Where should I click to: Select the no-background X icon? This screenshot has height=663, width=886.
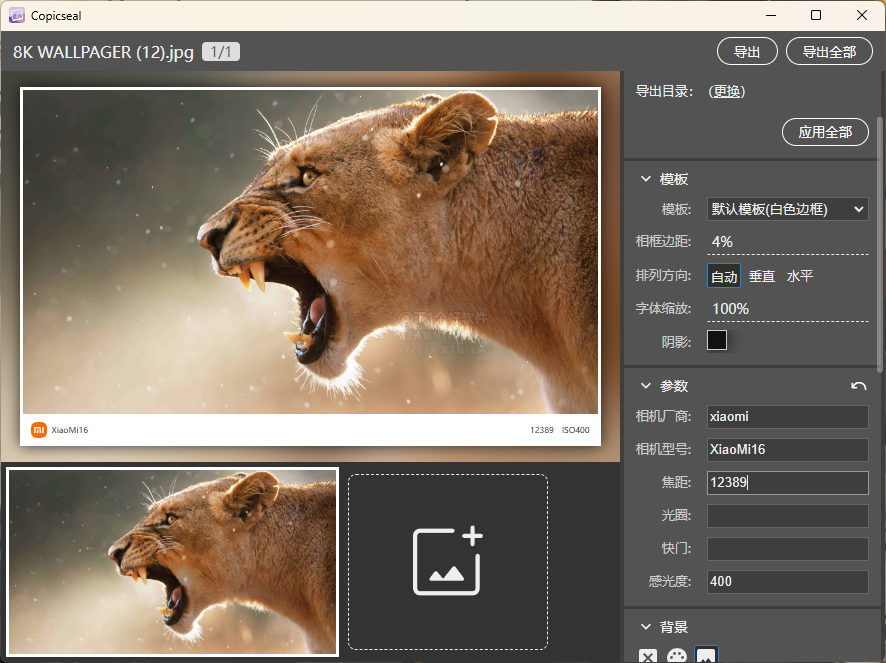click(x=648, y=656)
